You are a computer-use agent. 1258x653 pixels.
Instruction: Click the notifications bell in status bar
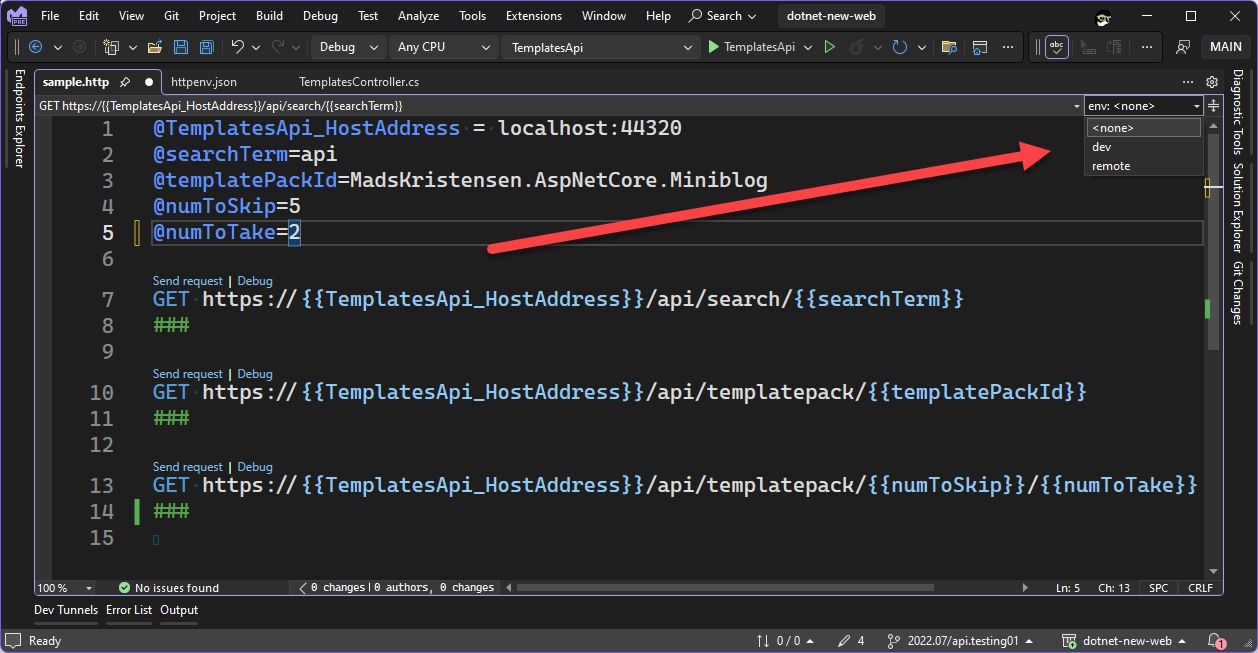1215,641
